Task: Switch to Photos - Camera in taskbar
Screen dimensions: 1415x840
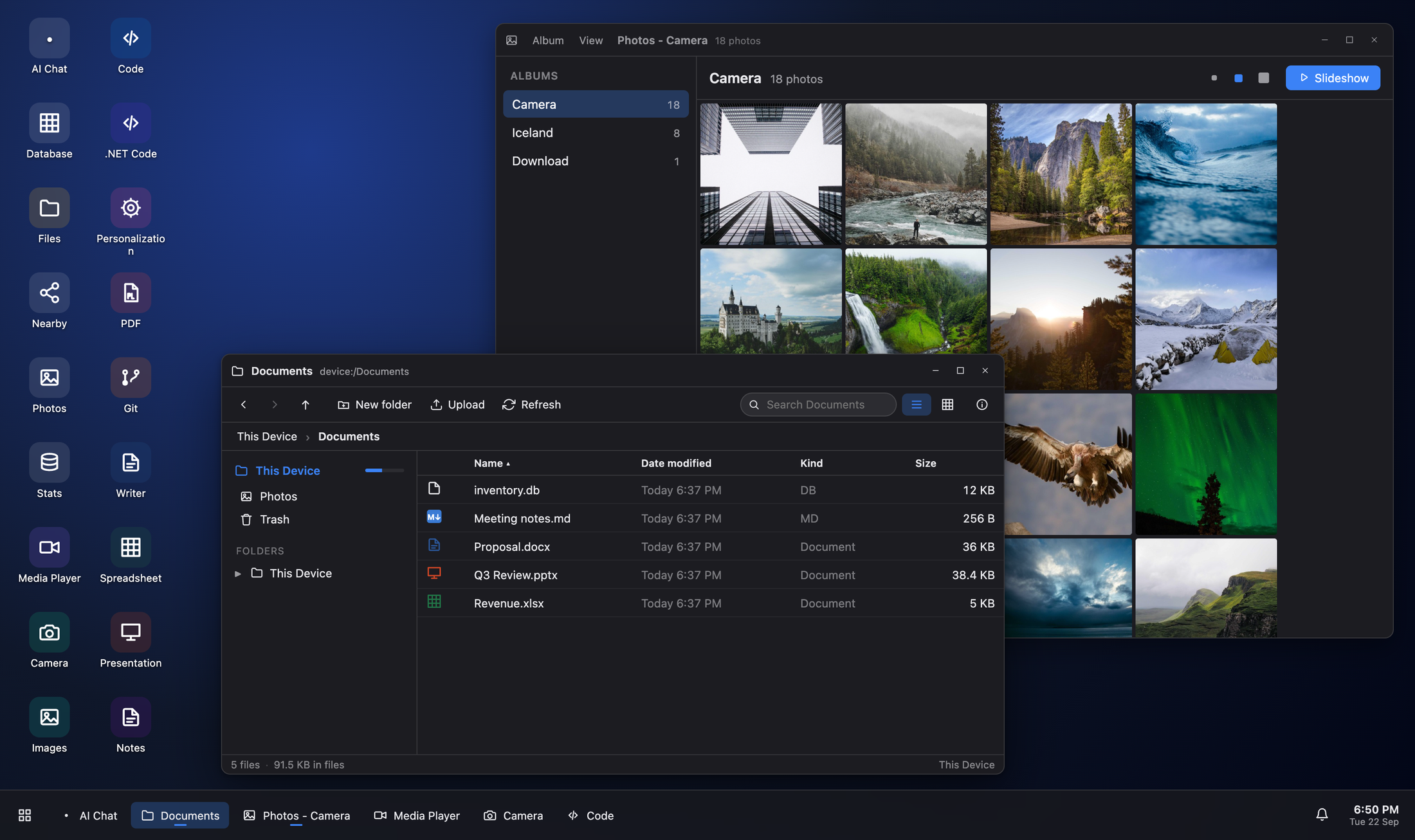Action: pos(297,815)
